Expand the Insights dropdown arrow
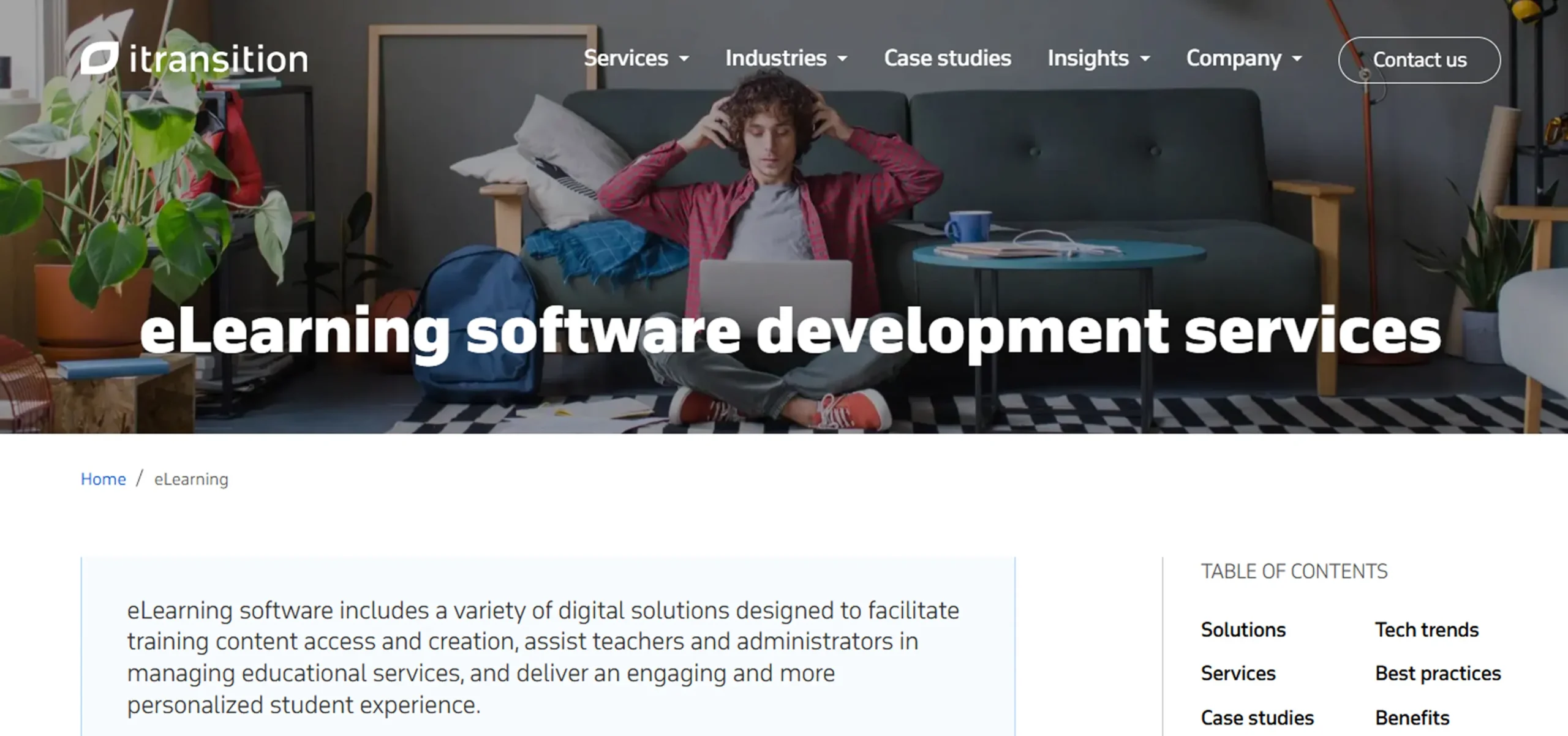1568x736 pixels. (1145, 59)
